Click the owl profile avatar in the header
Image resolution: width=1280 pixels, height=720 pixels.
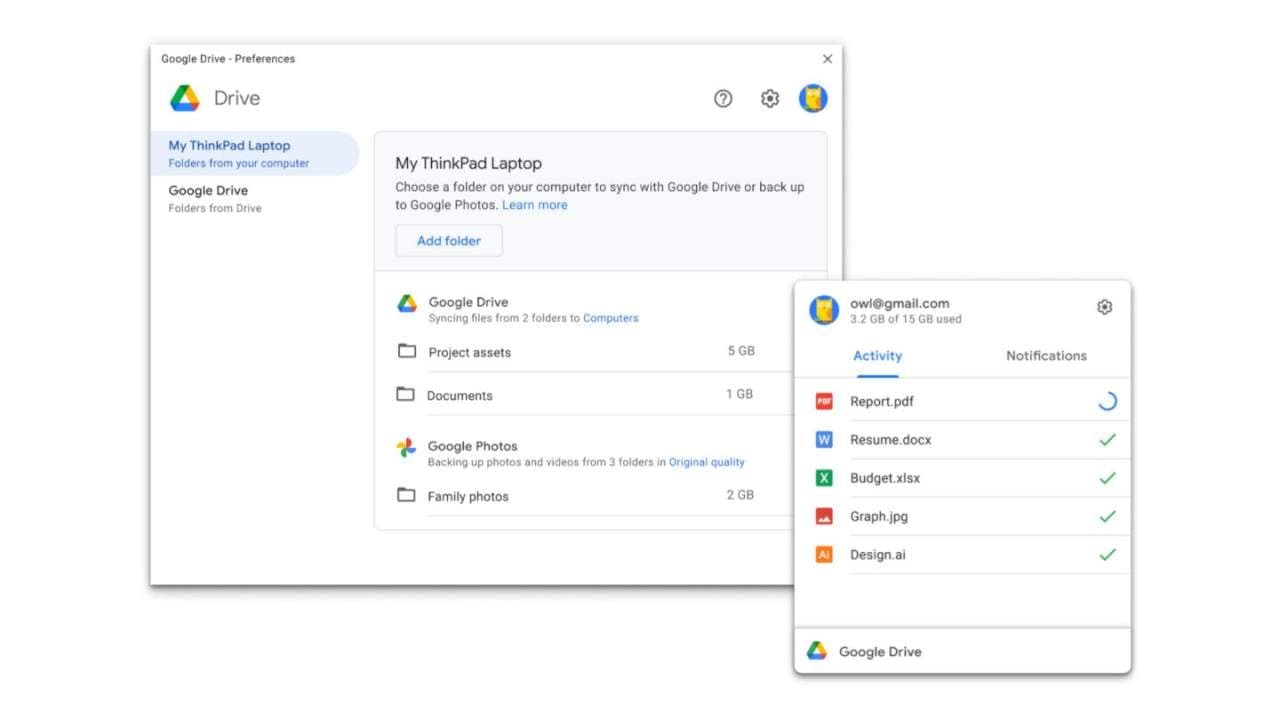coord(813,98)
